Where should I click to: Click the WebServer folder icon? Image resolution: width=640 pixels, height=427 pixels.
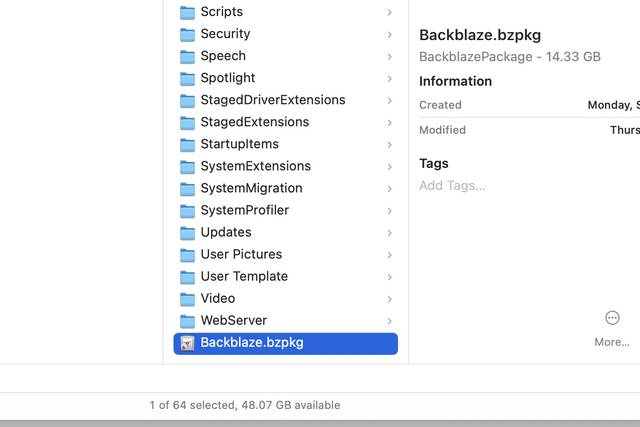click(187, 320)
